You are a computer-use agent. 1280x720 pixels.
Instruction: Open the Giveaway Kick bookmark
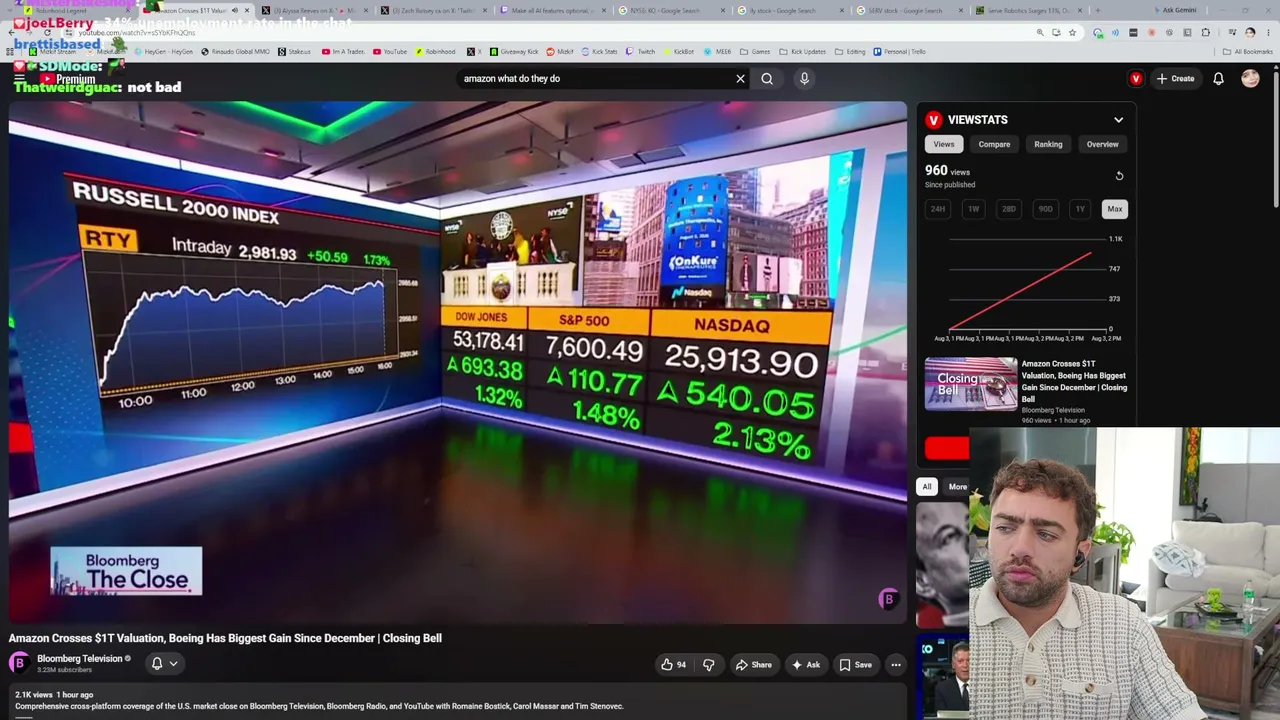pyautogui.click(x=514, y=52)
